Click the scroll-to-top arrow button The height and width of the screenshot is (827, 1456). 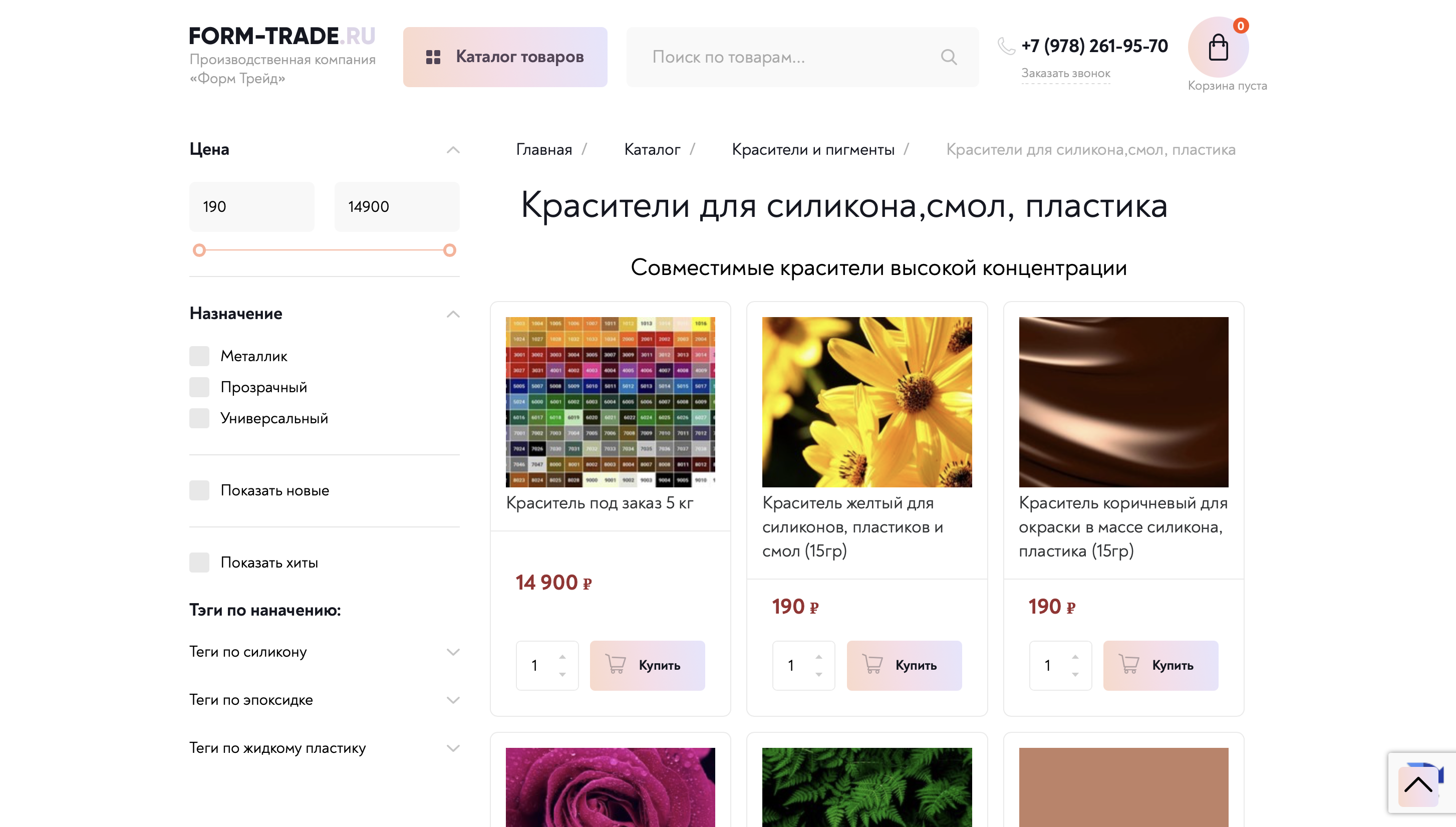point(1418,785)
